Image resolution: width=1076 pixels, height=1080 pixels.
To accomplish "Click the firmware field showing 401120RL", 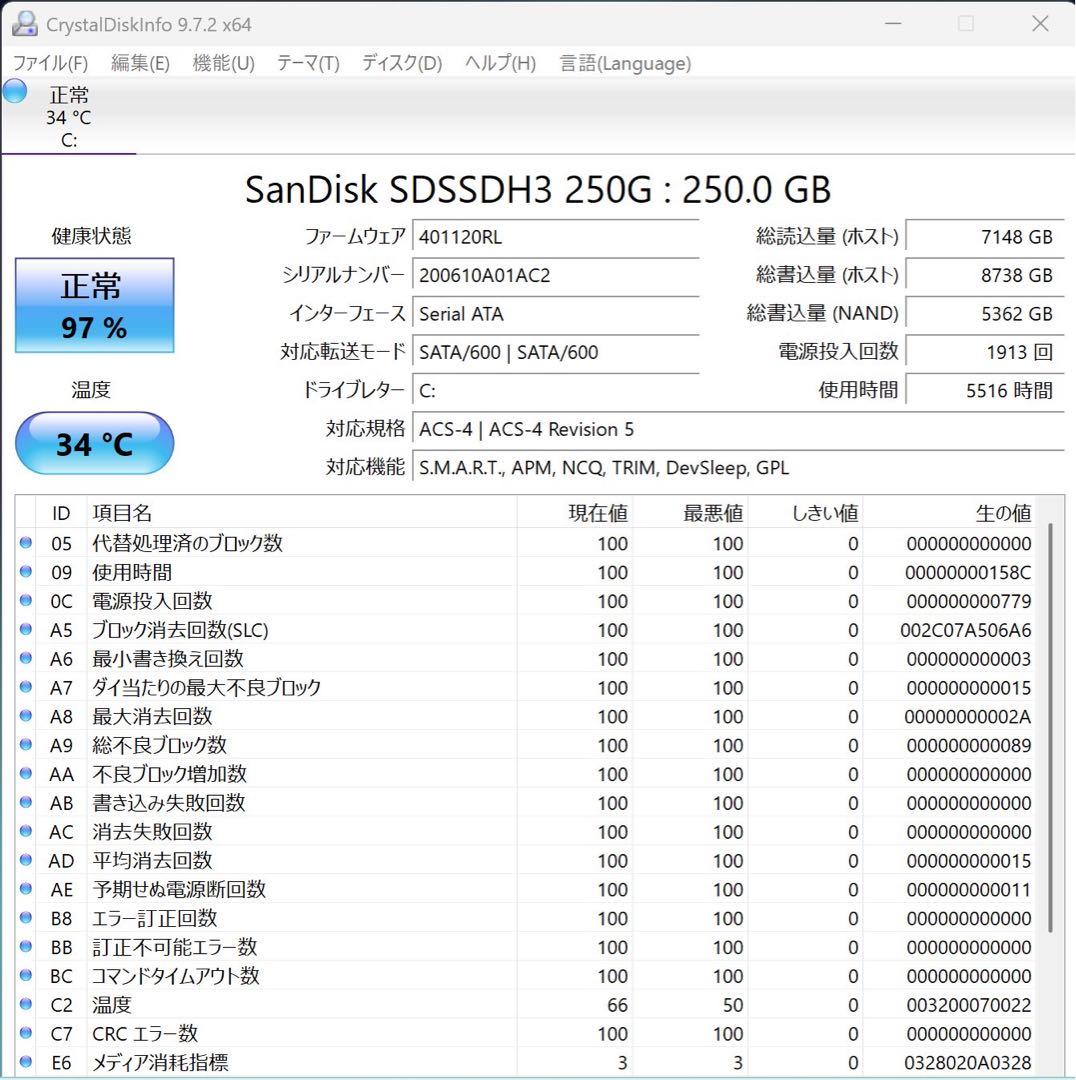I will 556,237.
